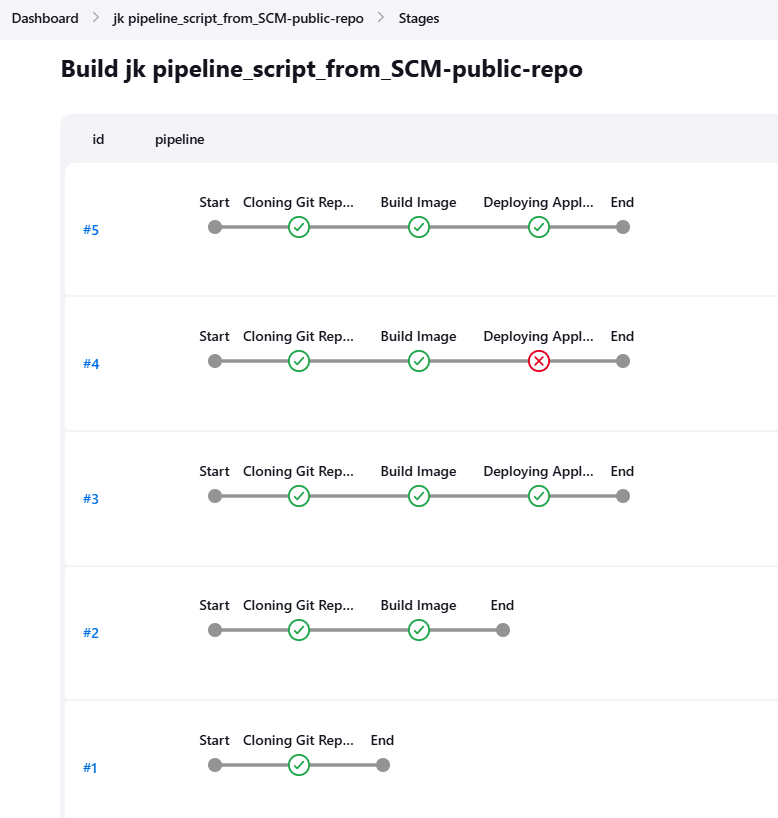The image size is (778, 818).
Task: Click the Build Image checkmark in build #4
Action: 418,361
